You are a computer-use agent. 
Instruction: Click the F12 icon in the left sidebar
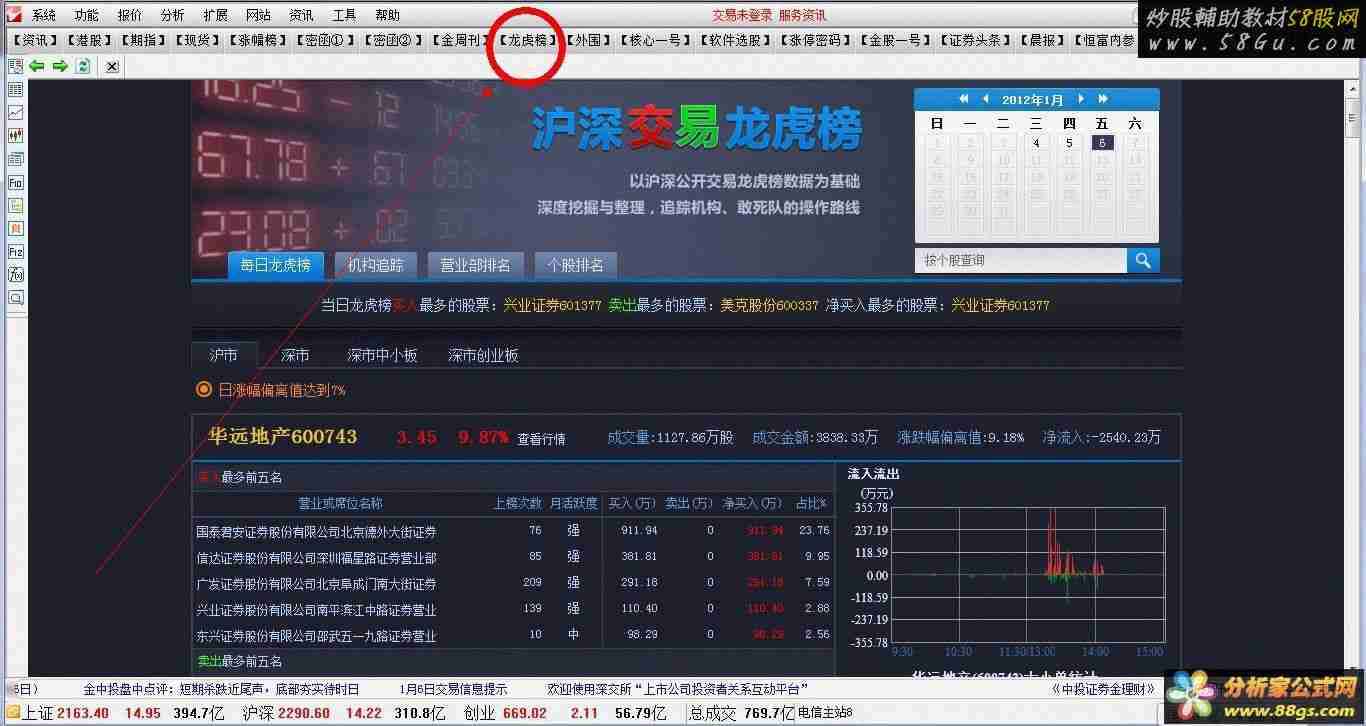[16, 252]
